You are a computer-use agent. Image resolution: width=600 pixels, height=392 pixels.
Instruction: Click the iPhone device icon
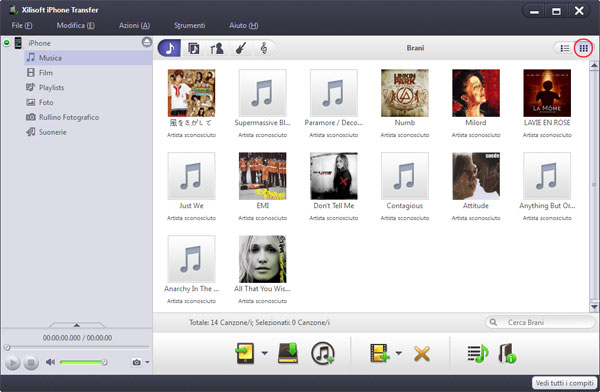coord(18,43)
